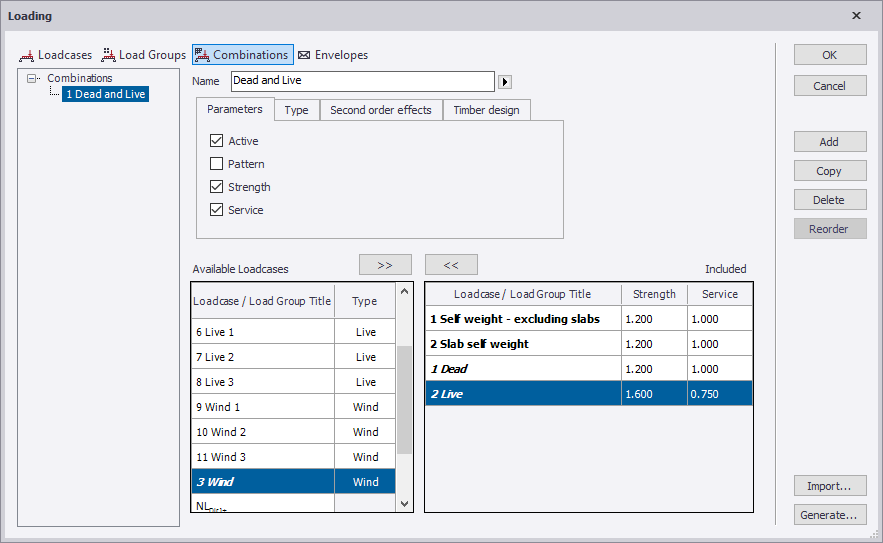Close the Loading dialog

(x=857, y=16)
